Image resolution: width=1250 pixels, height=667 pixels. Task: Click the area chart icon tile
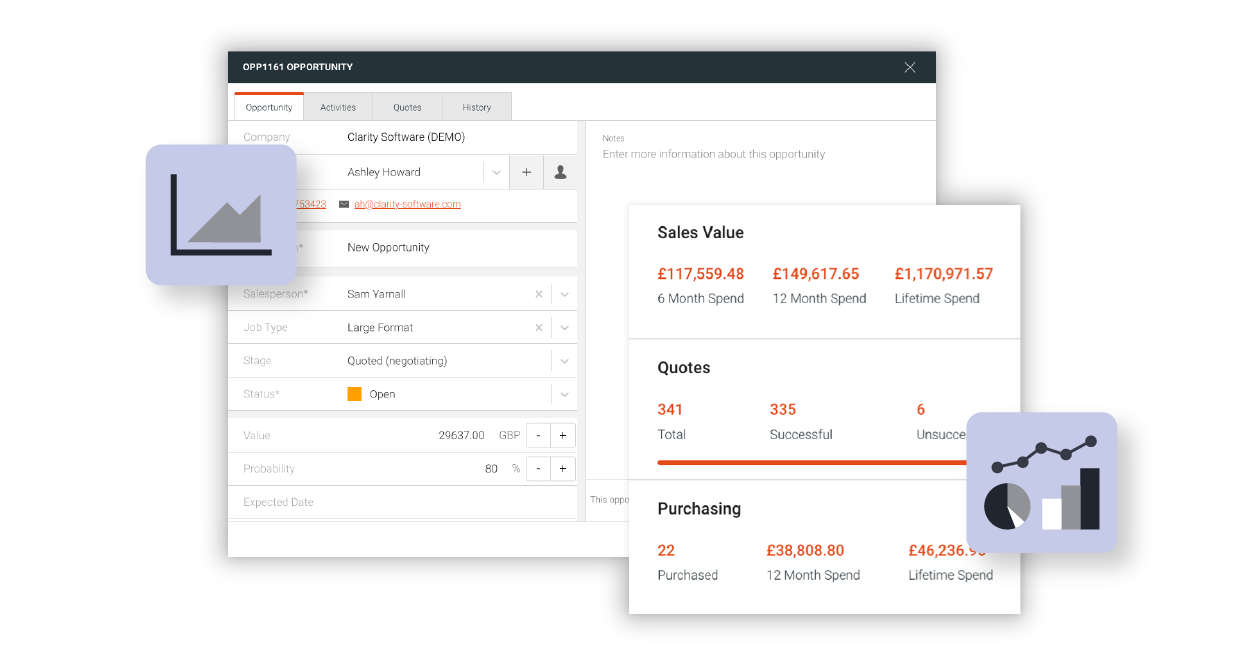221,215
